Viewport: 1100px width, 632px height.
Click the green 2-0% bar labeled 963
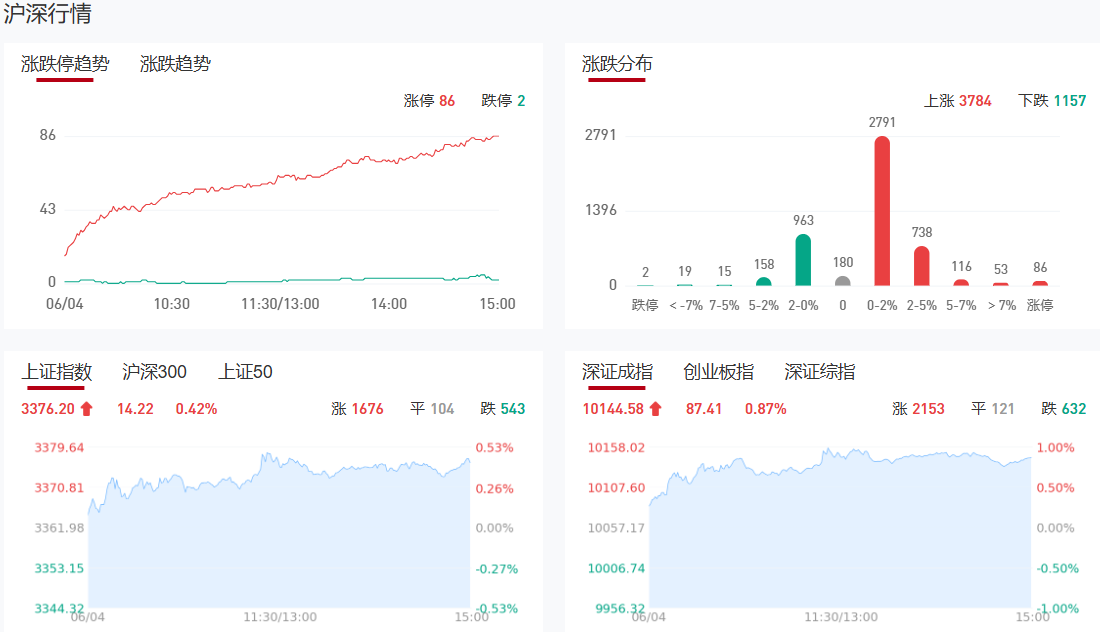click(x=803, y=260)
